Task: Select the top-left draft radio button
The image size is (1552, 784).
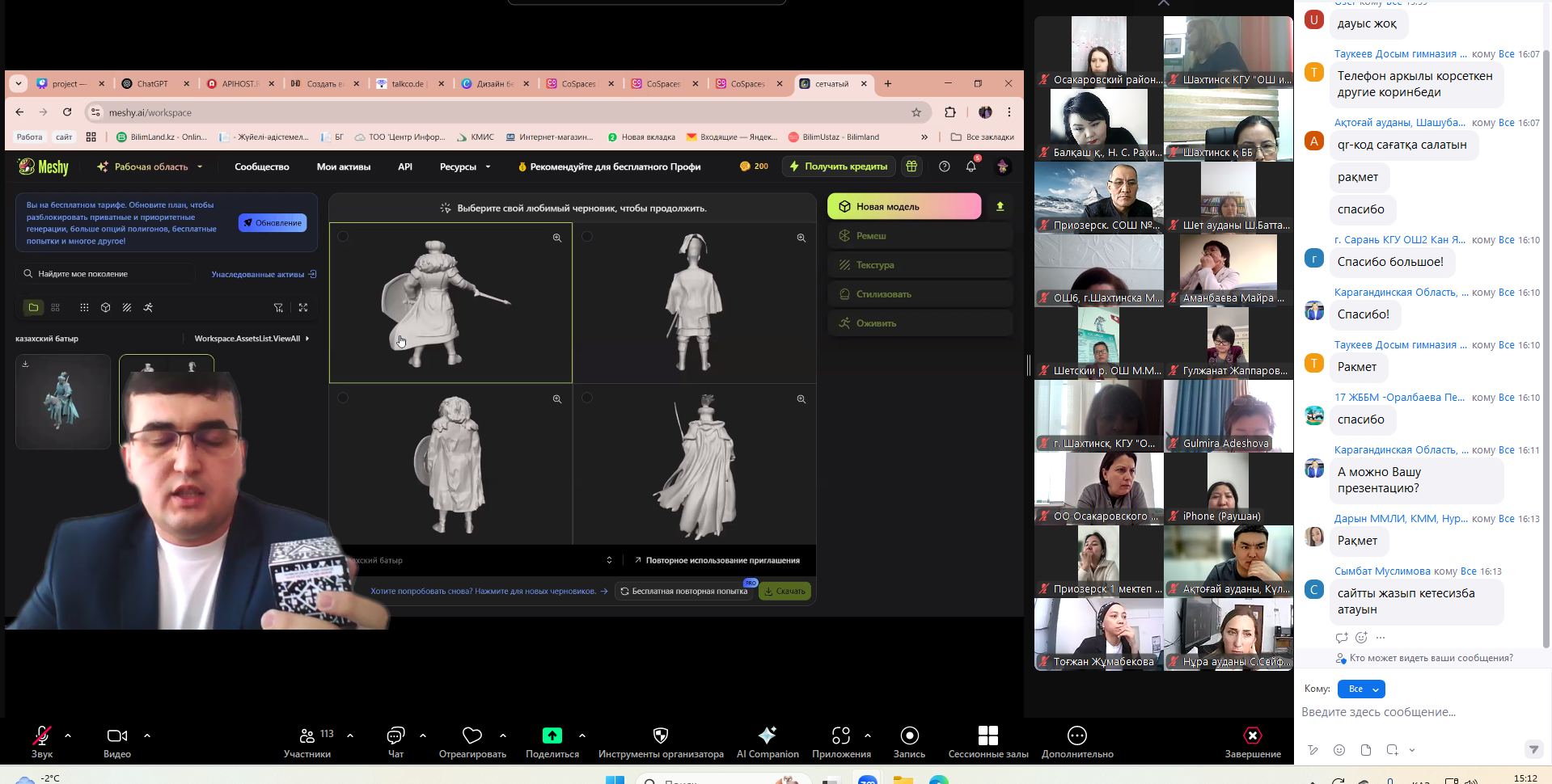Action: (343, 237)
